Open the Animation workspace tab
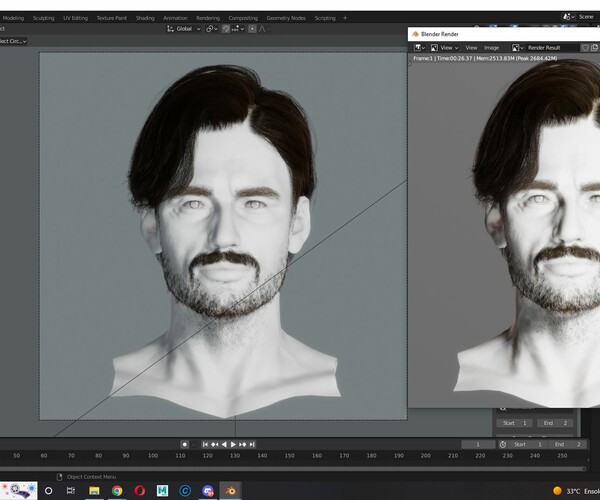600x500 pixels. pos(175,18)
